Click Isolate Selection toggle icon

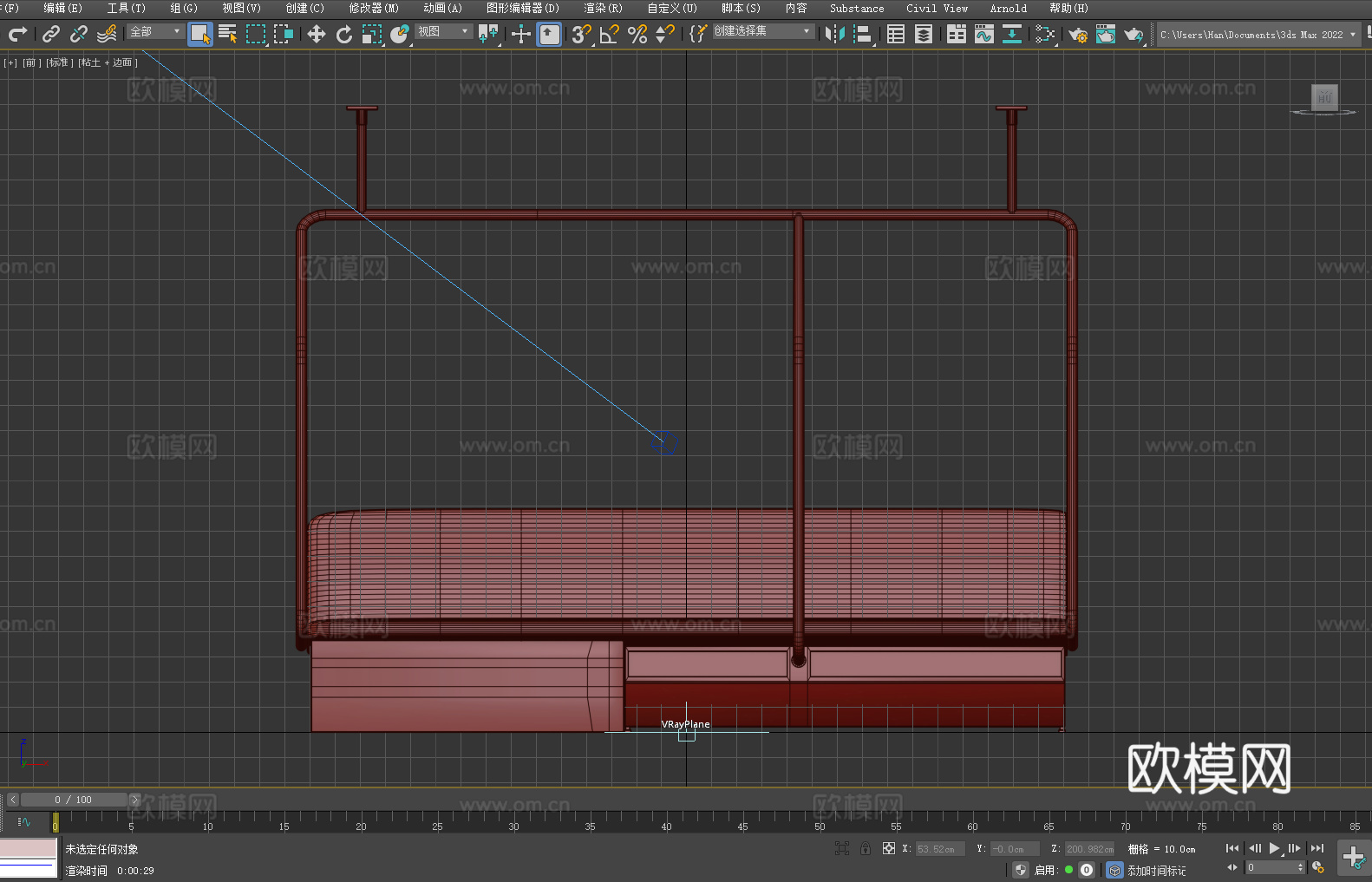(x=841, y=848)
